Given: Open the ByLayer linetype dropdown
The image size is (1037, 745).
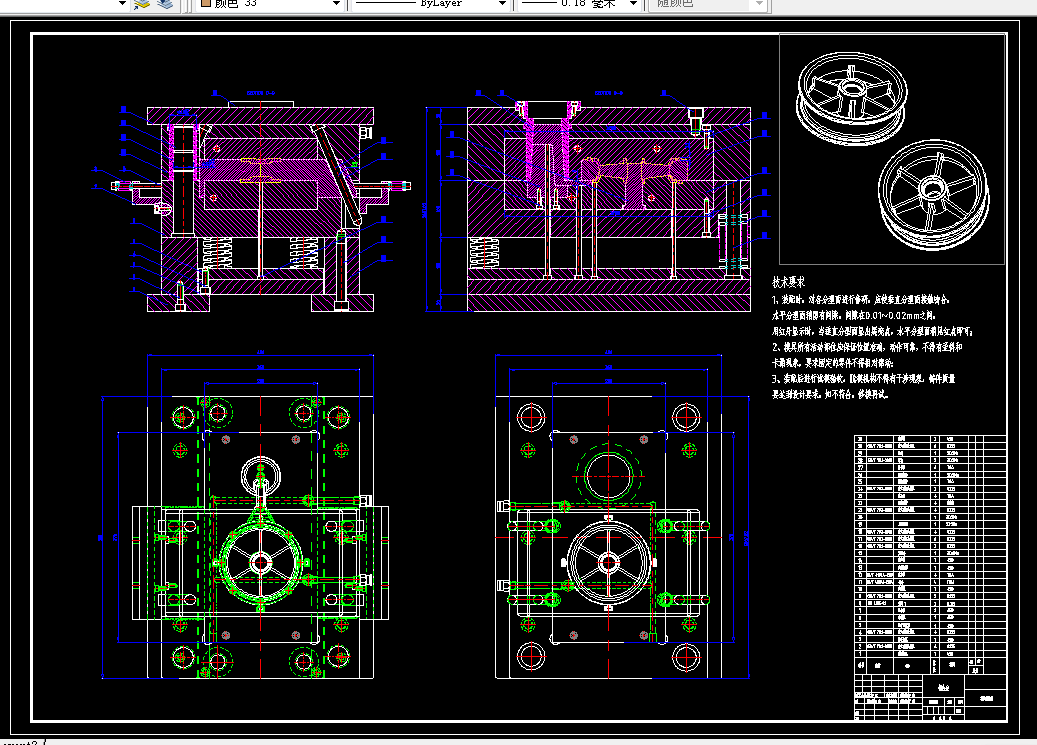Looking at the screenshot, I should tap(430, 4).
